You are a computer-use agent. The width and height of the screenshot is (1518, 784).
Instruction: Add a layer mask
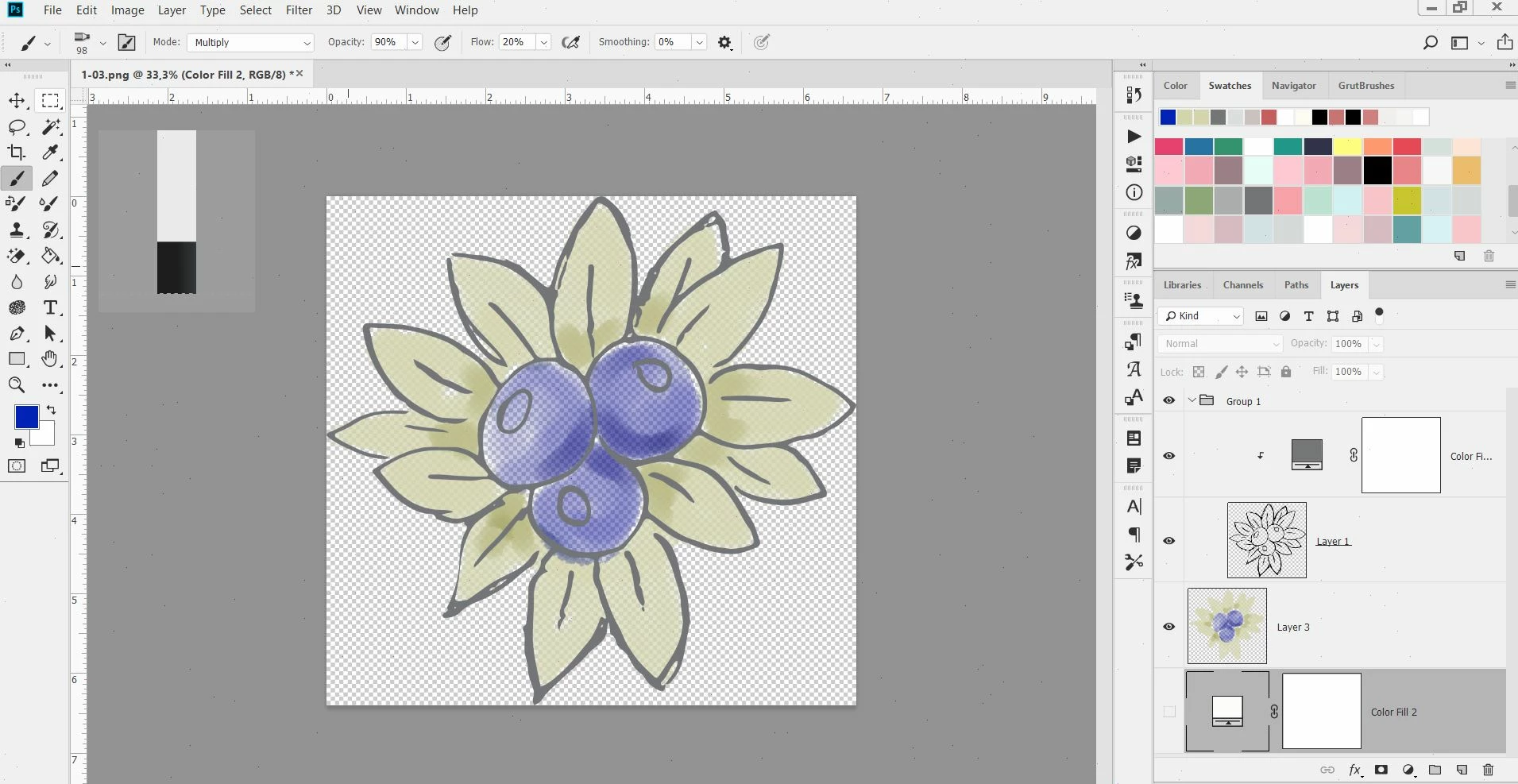(1381, 770)
